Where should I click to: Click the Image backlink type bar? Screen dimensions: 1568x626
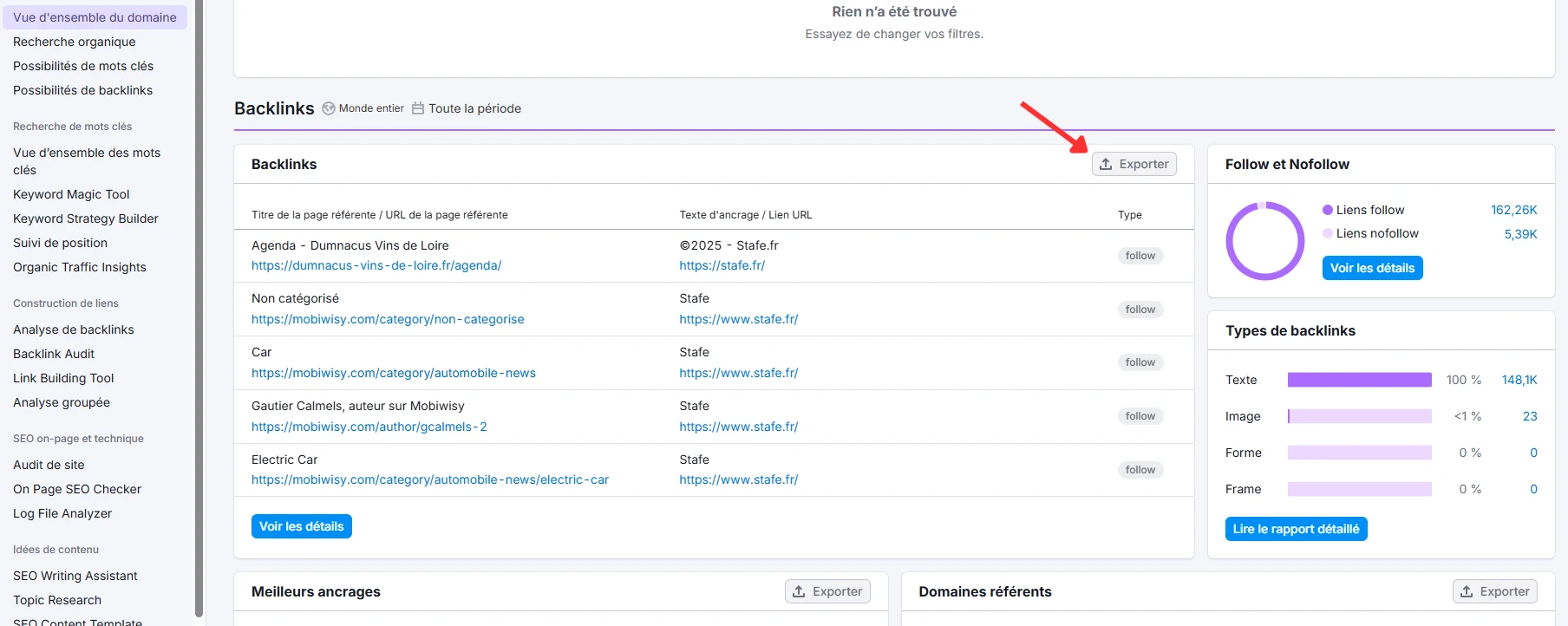[x=1360, y=416]
